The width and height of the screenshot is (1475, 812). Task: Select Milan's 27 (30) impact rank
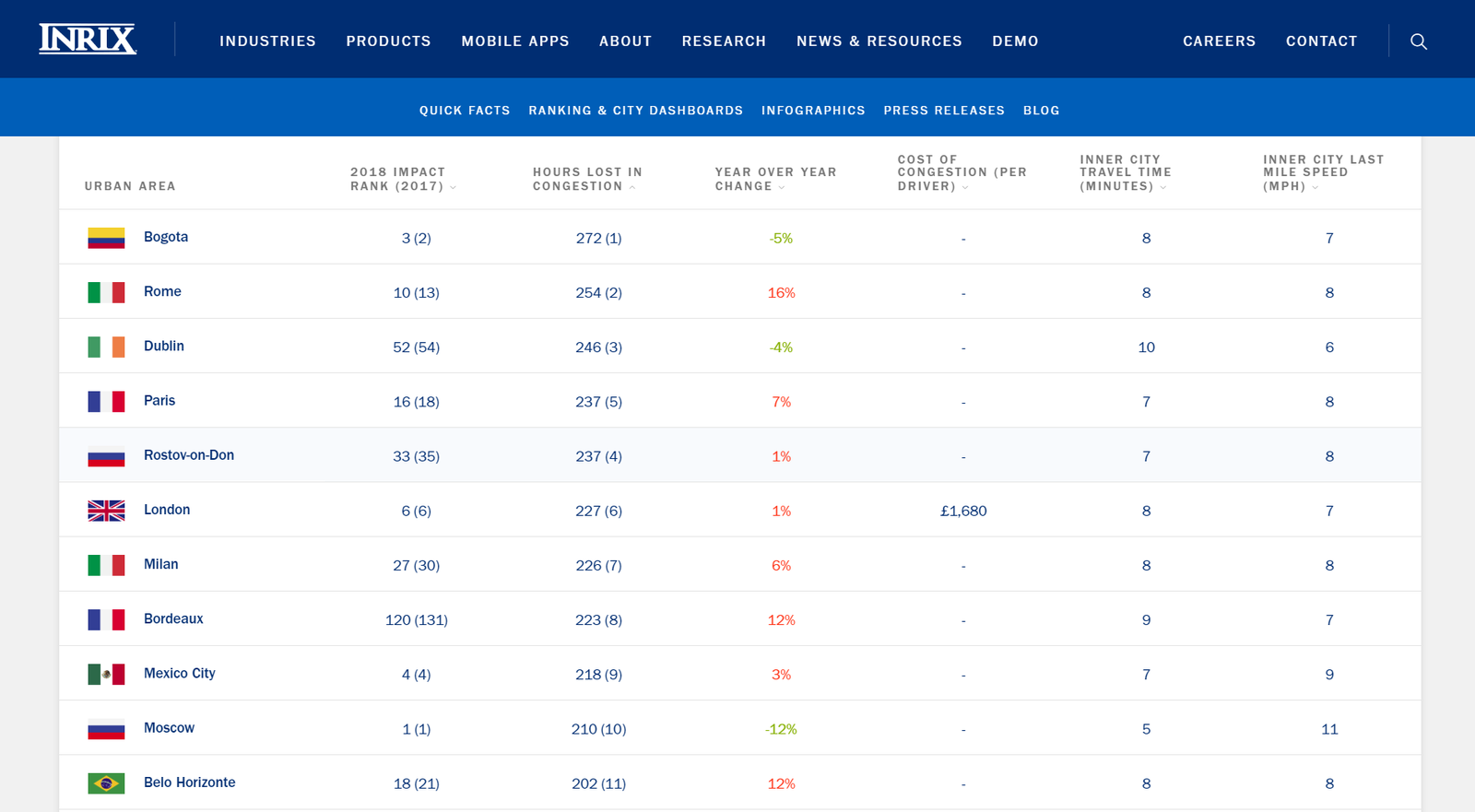point(417,565)
